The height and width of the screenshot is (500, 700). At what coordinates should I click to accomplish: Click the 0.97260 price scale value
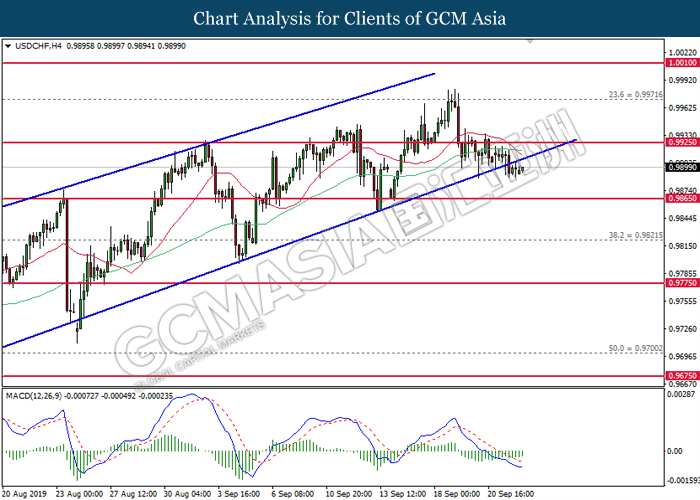click(683, 329)
